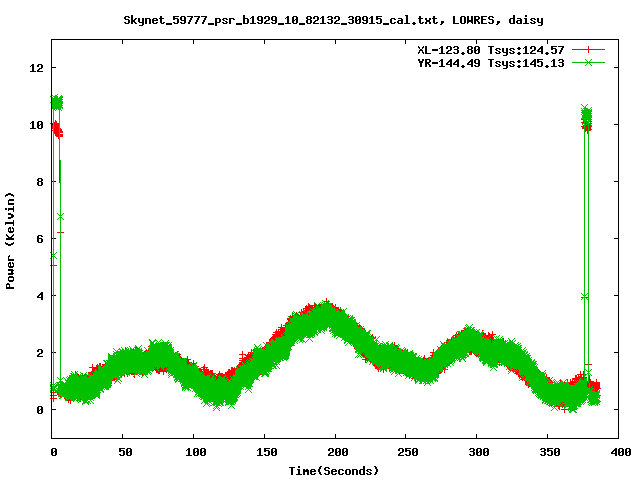This screenshot has width=640, height=480.
Task: Click x-axis tick label 300
Action: pos(479,452)
